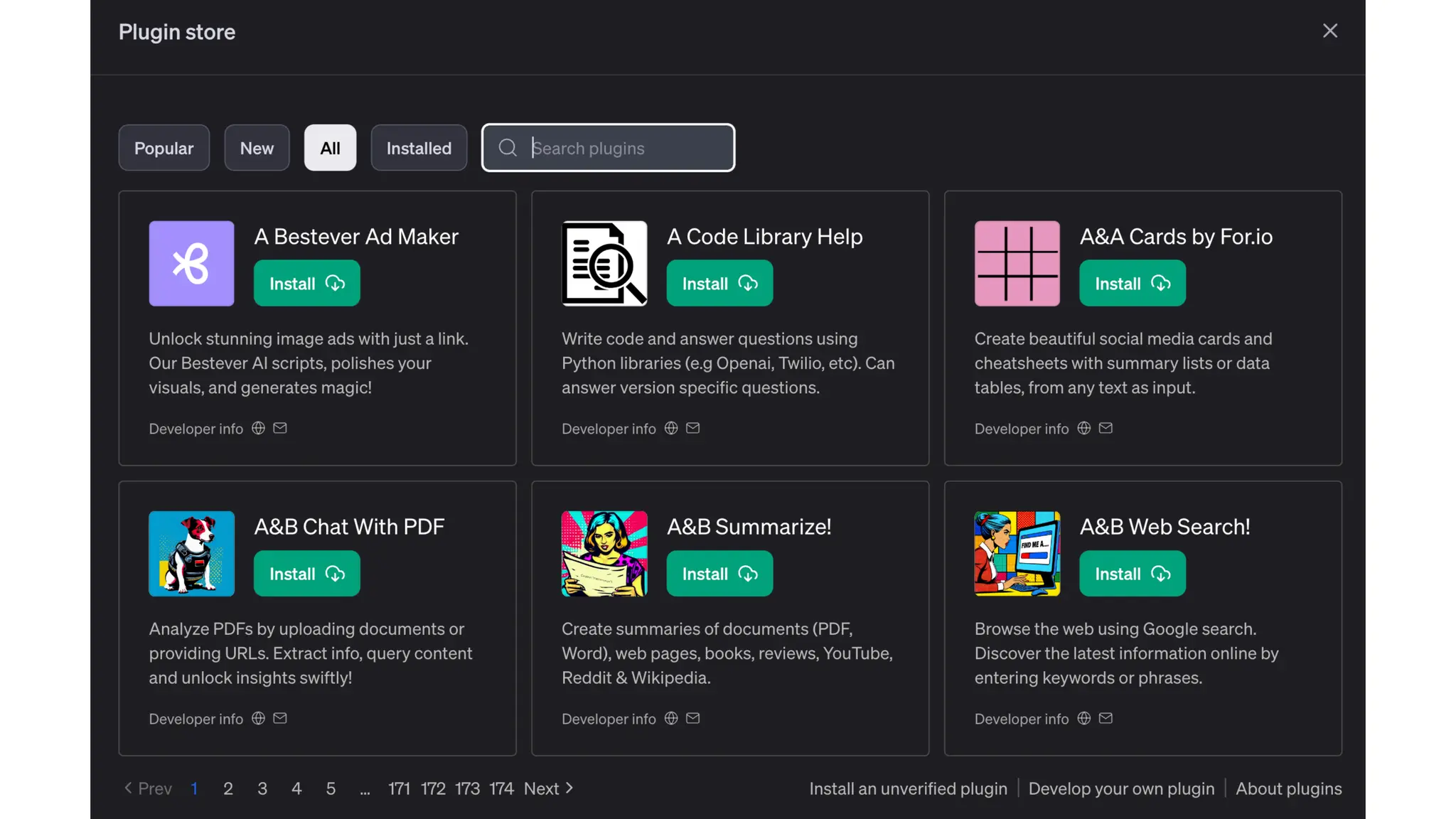This screenshot has height=819, width=1456.
Task: Switch to the New tab
Action: coord(257,148)
